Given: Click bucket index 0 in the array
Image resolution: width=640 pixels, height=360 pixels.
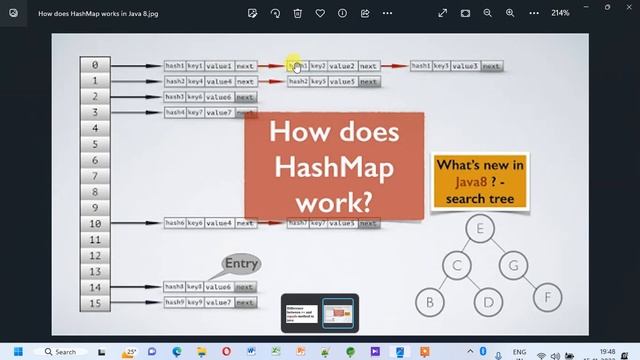Looking at the screenshot, I should (x=95, y=65).
